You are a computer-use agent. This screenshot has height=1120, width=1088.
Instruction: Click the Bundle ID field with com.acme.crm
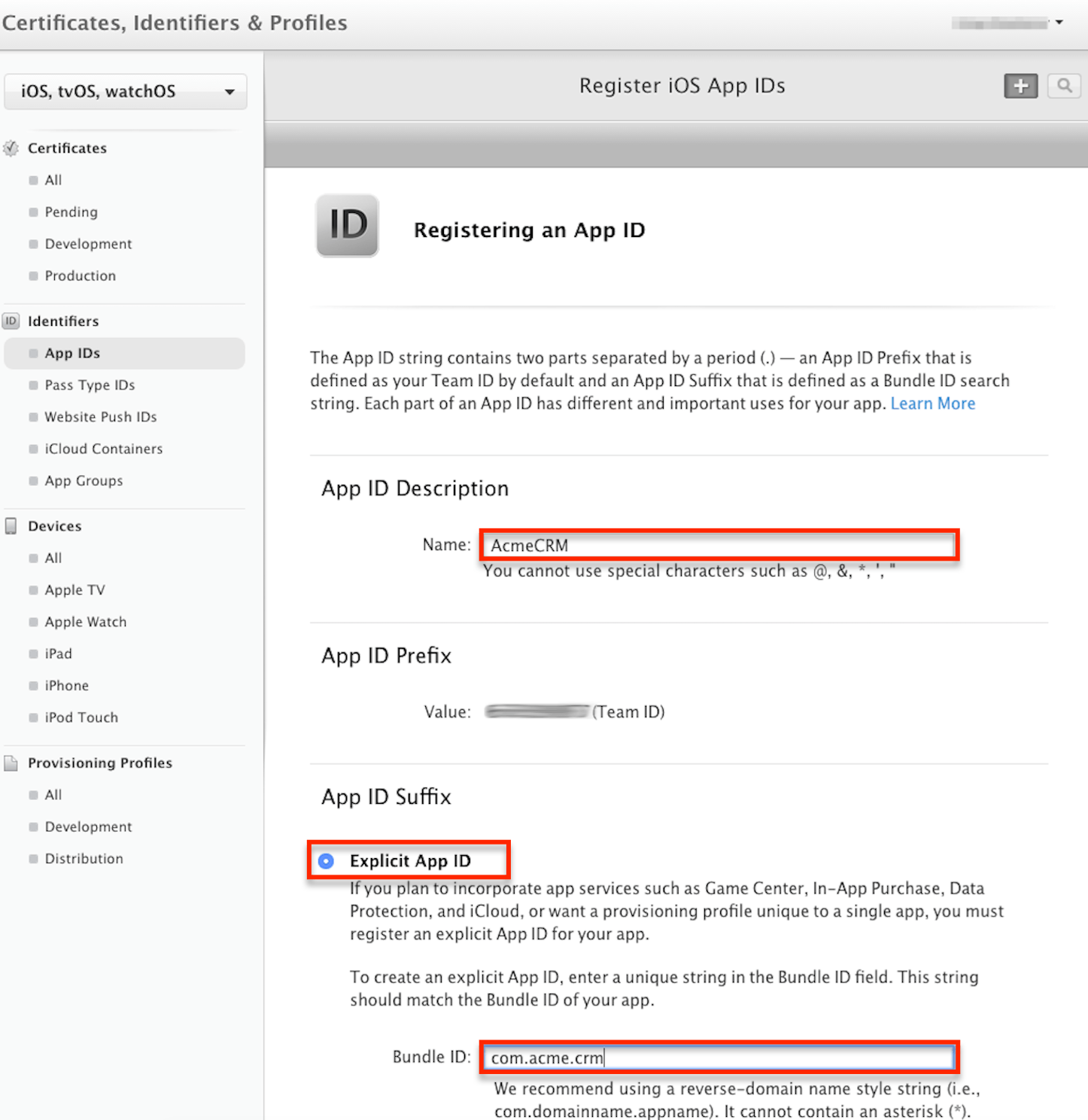coord(720,1058)
